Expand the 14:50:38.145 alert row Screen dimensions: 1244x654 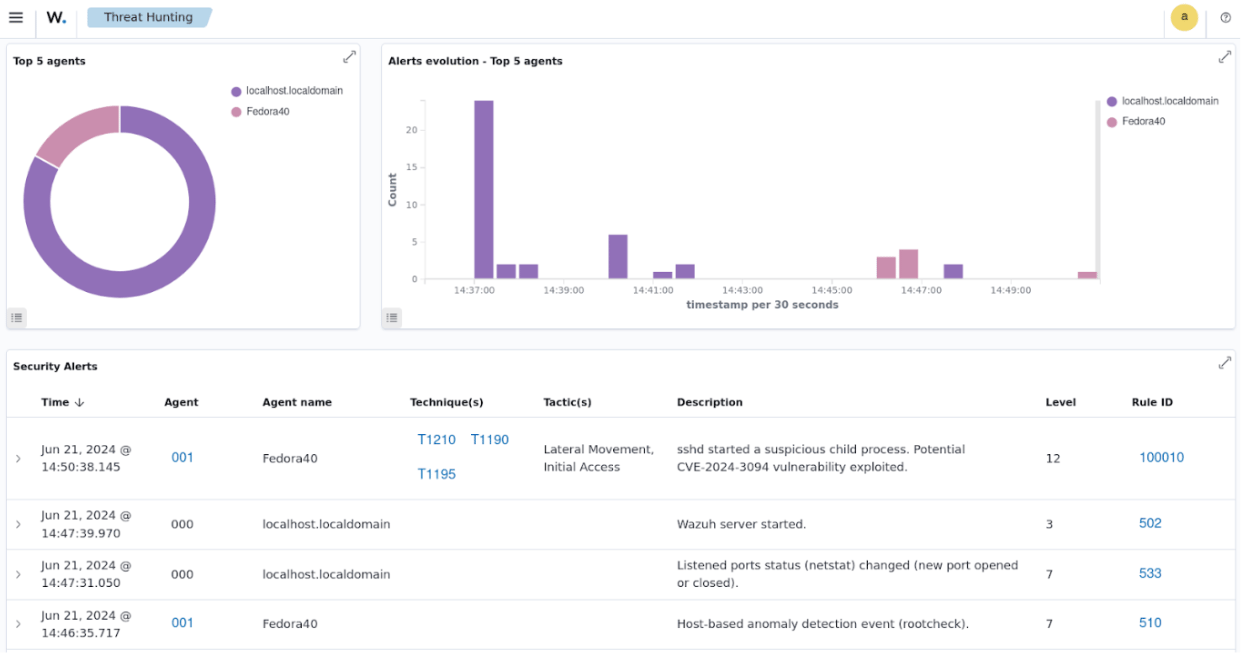(18, 458)
